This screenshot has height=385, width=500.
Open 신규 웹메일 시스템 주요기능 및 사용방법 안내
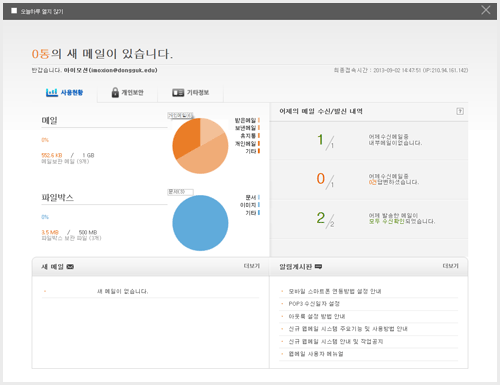click(348, 329)
